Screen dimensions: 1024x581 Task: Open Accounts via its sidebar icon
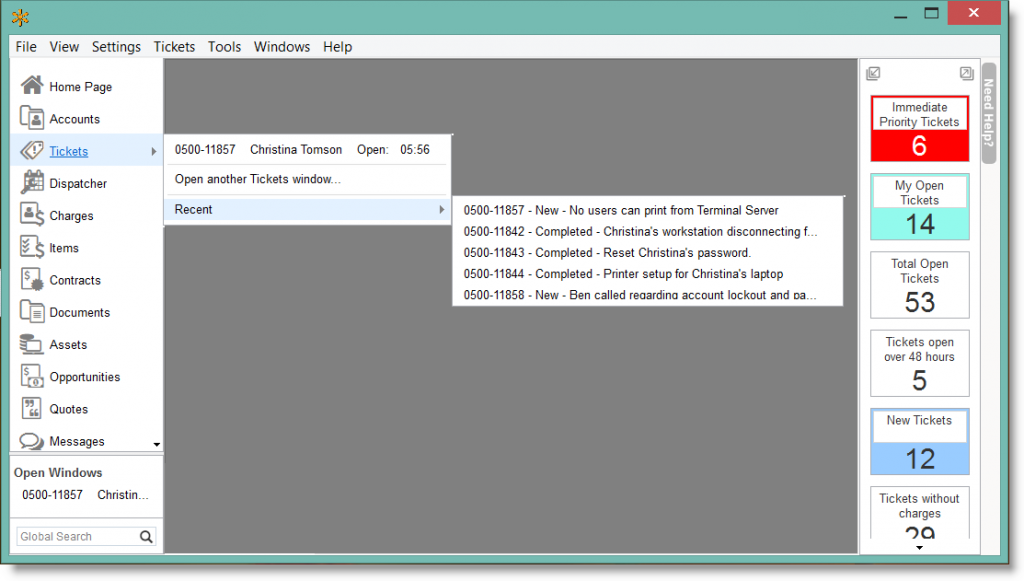(32, 119)
